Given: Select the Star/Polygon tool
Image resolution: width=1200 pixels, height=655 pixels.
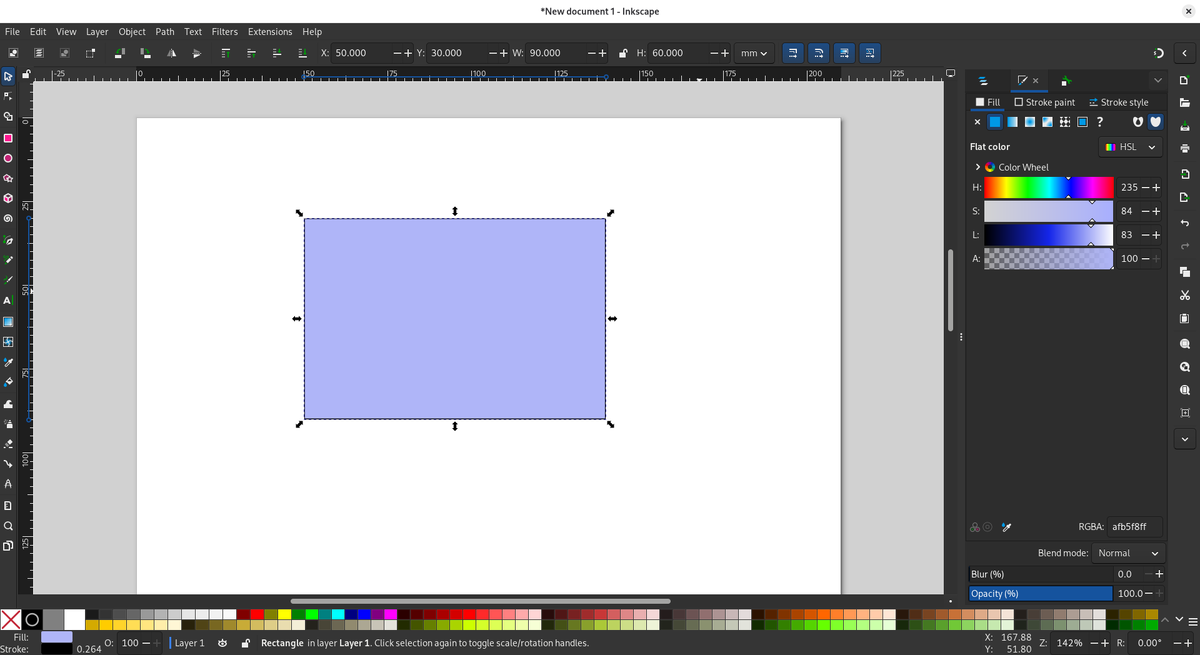Looking at the screenshot, I should point(8,178).
